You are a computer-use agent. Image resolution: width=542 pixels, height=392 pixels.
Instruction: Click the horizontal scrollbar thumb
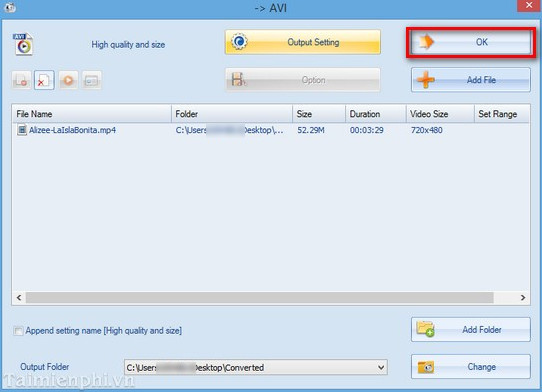coord(260,298)
